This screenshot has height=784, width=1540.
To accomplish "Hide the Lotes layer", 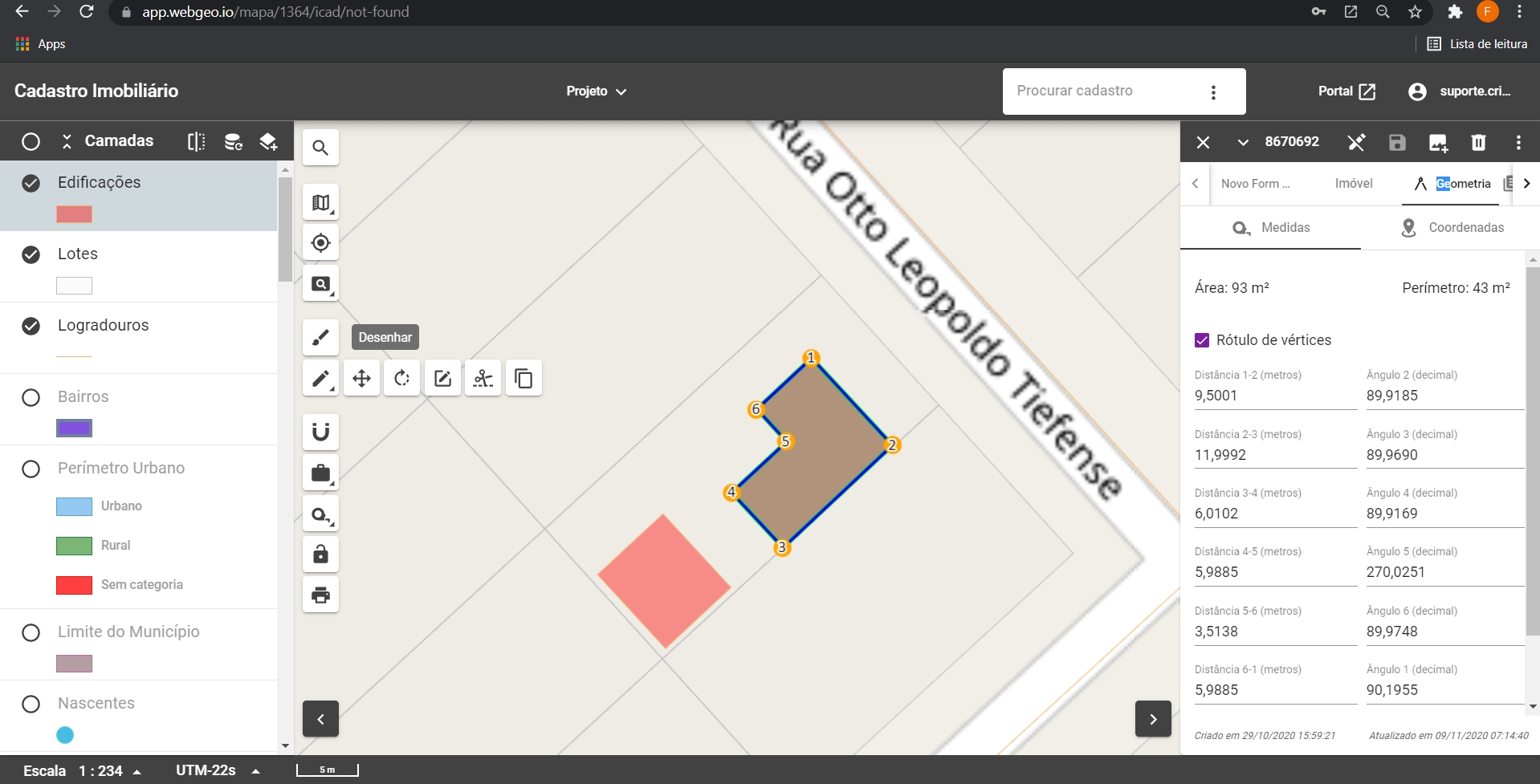I will 31,254.
